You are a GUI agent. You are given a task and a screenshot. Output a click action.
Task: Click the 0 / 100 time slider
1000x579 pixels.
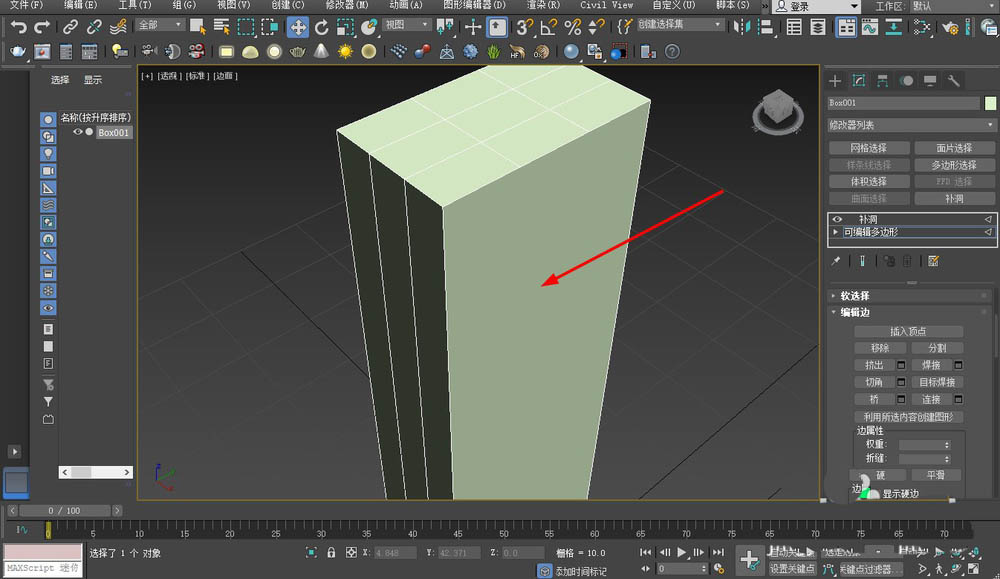(x=64, y=511)
